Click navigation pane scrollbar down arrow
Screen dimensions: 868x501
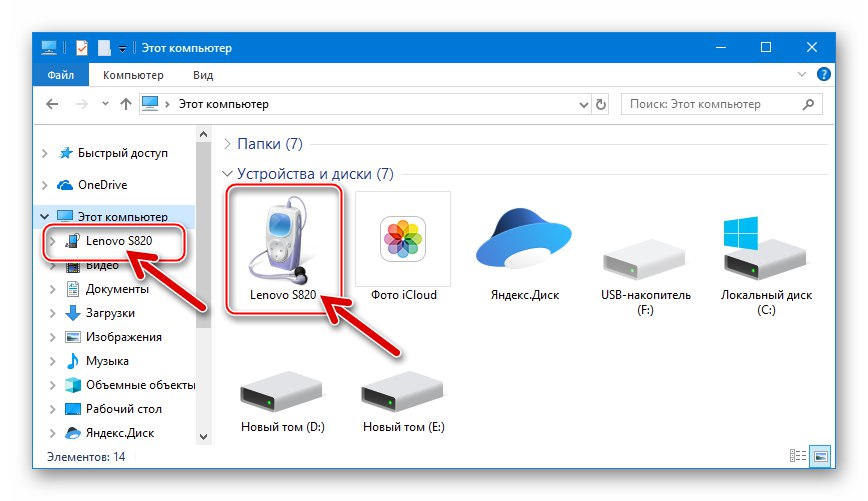coord(203,437)
